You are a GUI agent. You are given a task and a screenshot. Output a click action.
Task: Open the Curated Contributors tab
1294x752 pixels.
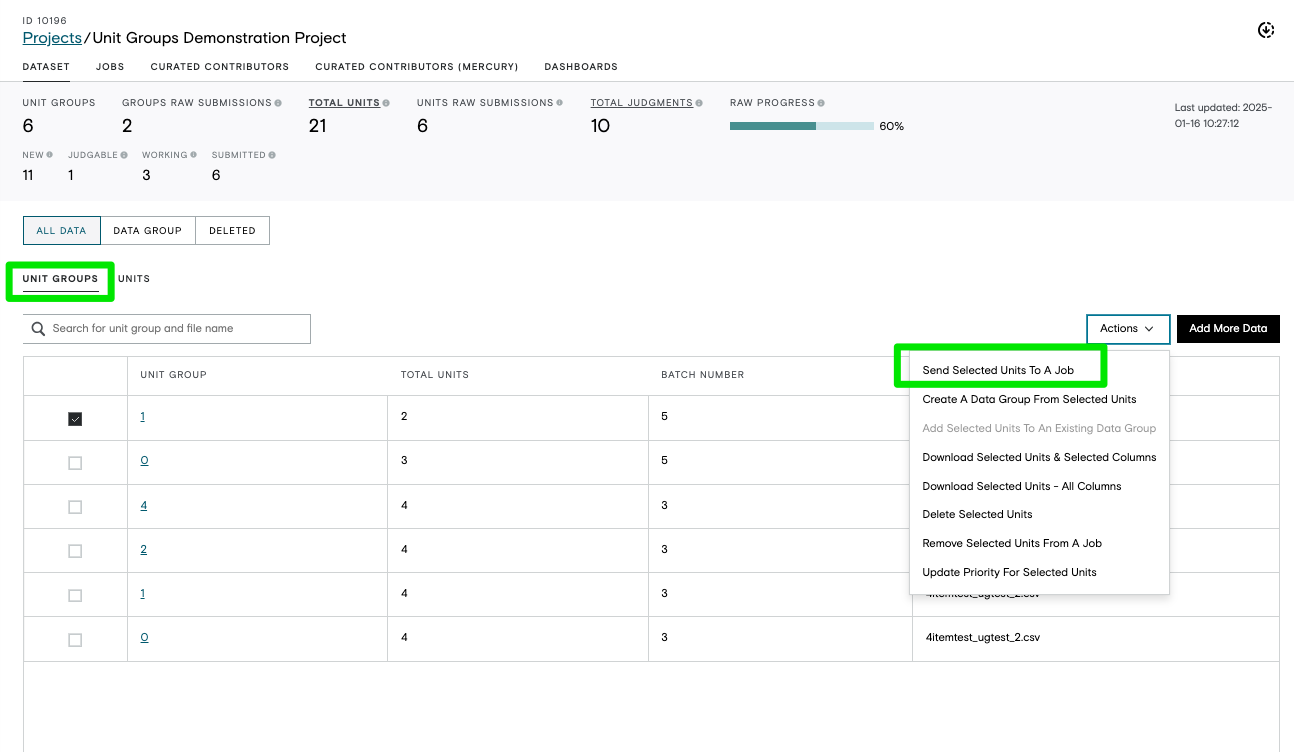click(x=220, y=67)
